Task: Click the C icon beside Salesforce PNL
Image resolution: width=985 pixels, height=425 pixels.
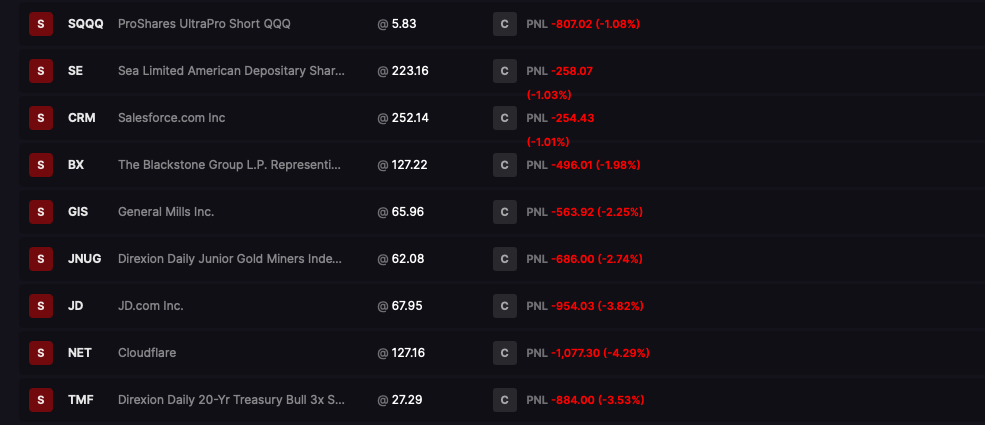Action: click(x=504, y=118)
